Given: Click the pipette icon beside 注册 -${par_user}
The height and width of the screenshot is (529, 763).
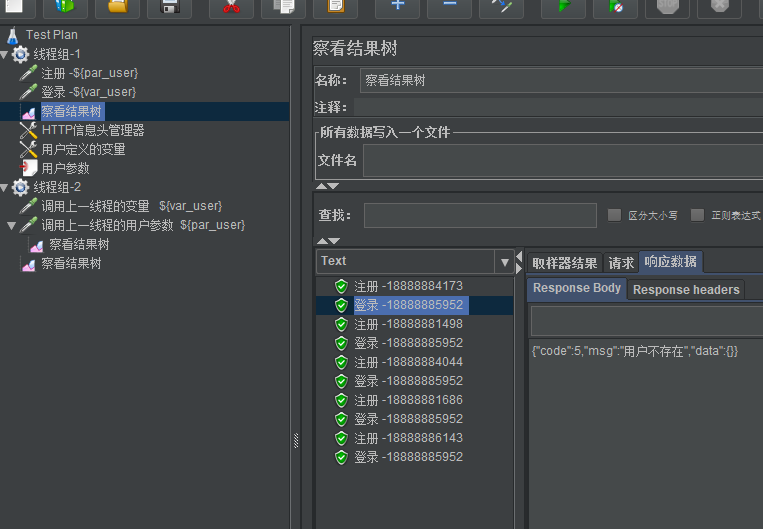Looking at the screenshot, I should tap(28, 73).
